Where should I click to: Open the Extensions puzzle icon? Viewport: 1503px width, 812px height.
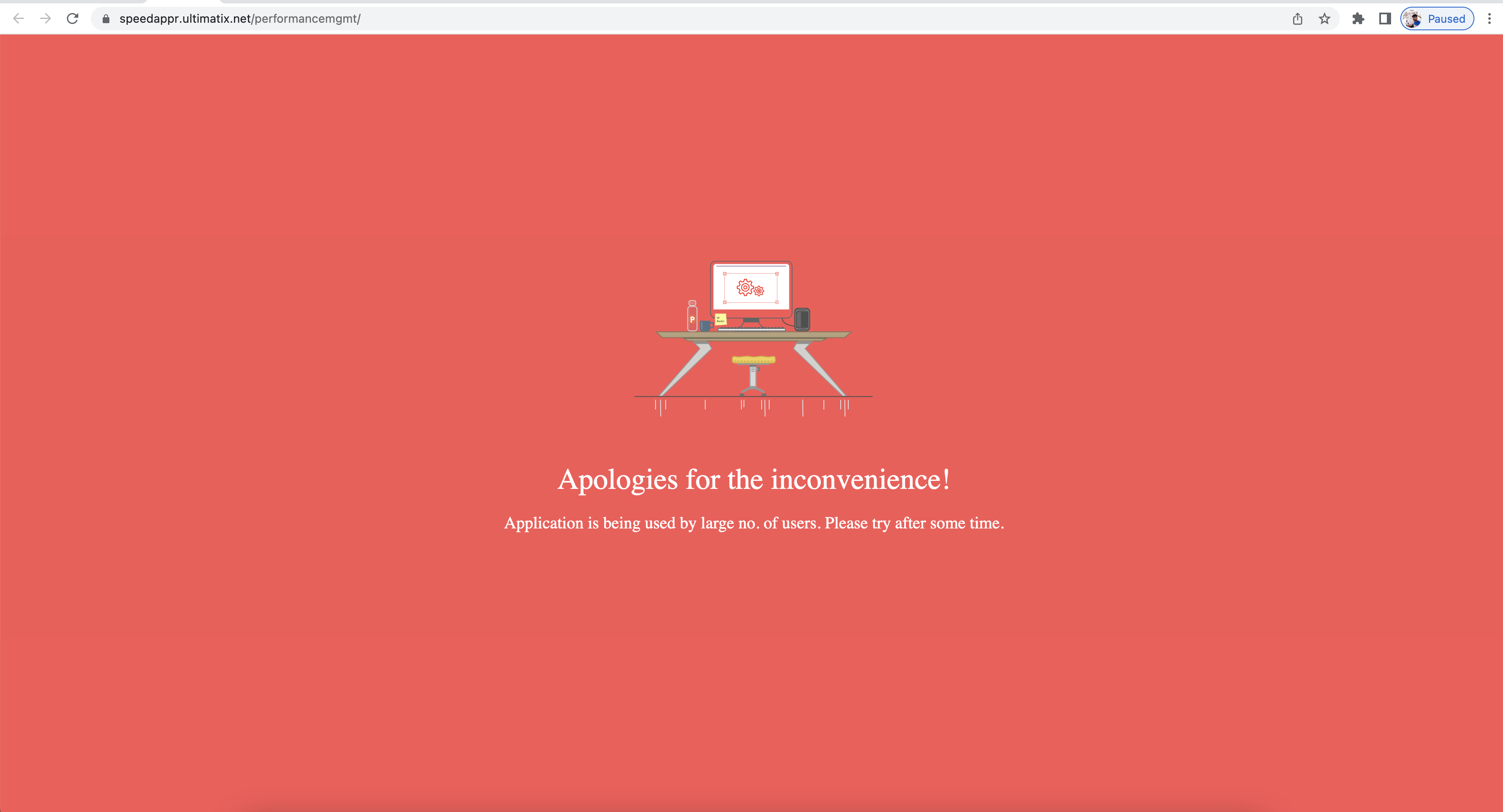(x=1358, y=19)
